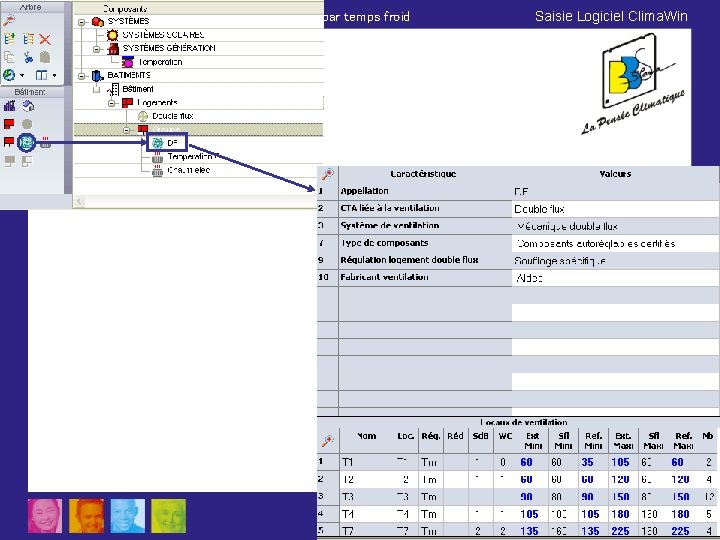
Task: Click the left scroll arrow under the tree
Action: pos(79,201)
